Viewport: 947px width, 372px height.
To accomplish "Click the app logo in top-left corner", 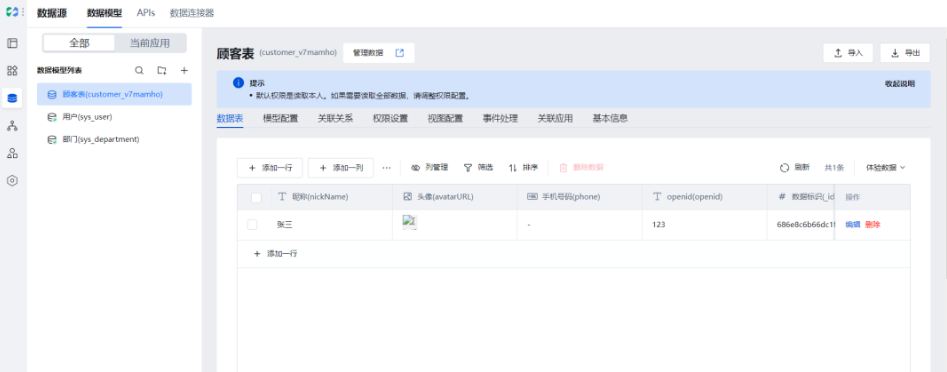I will 12,12.
